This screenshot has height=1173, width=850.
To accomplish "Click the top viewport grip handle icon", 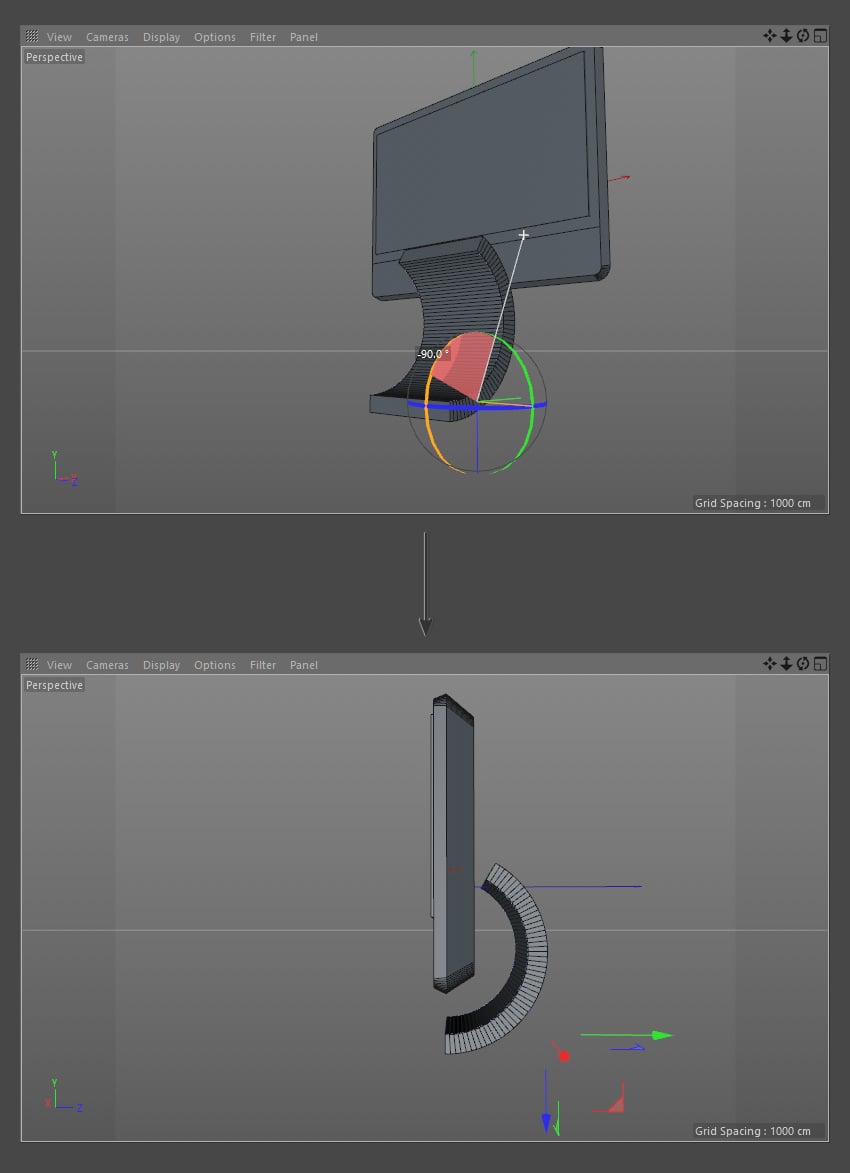I will [31, 36].
